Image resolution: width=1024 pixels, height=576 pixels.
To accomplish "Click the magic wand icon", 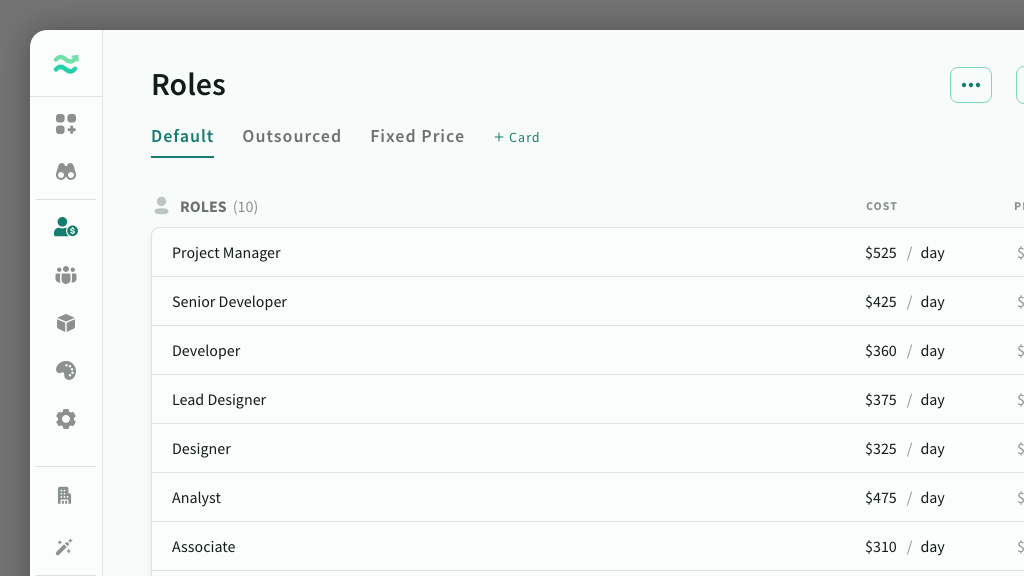I will (x=66, y=546).
